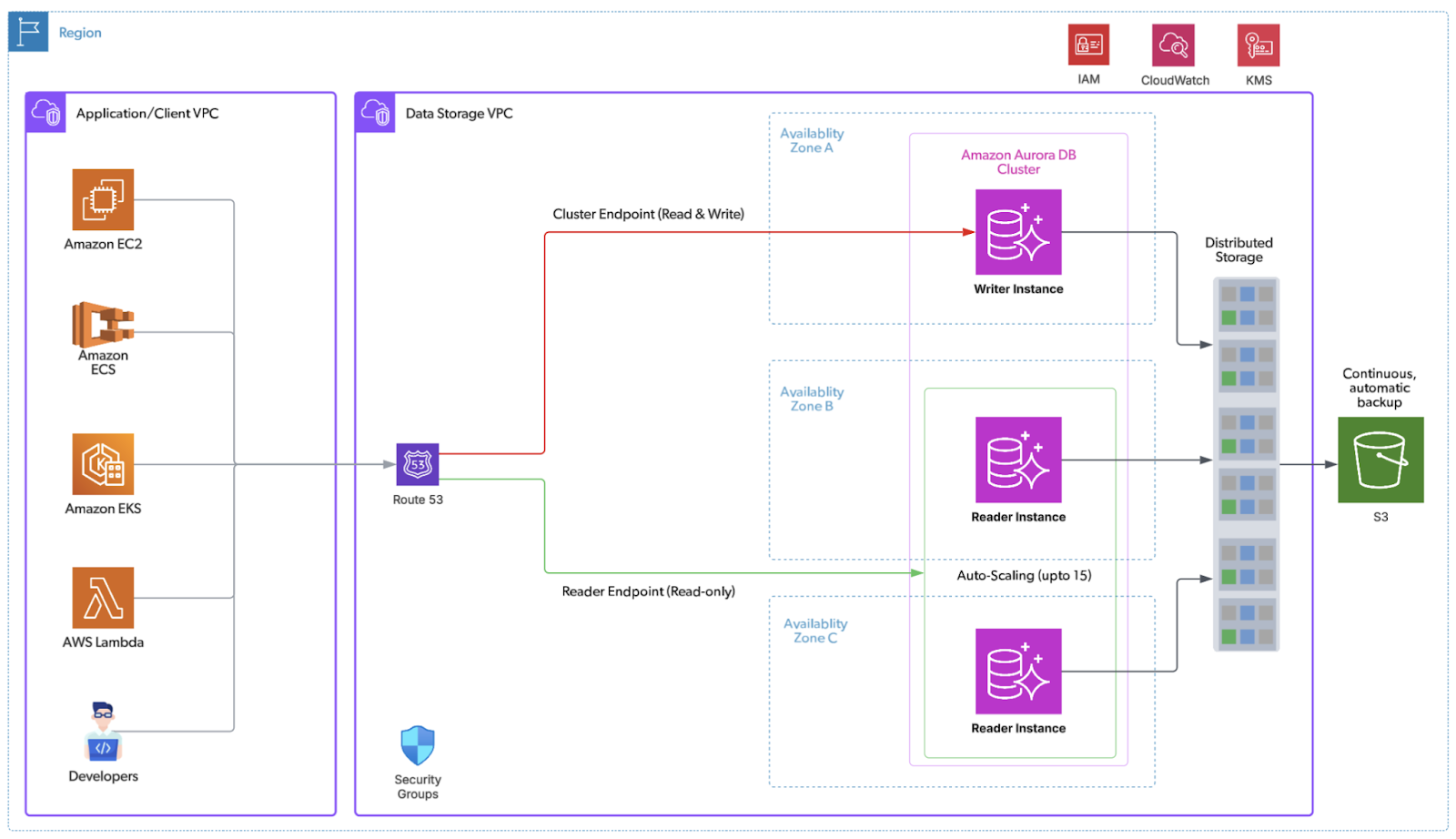Select the AWS Lambda icon
Viewport: 1456px width, 839px height.
click(x=103, y=598)
